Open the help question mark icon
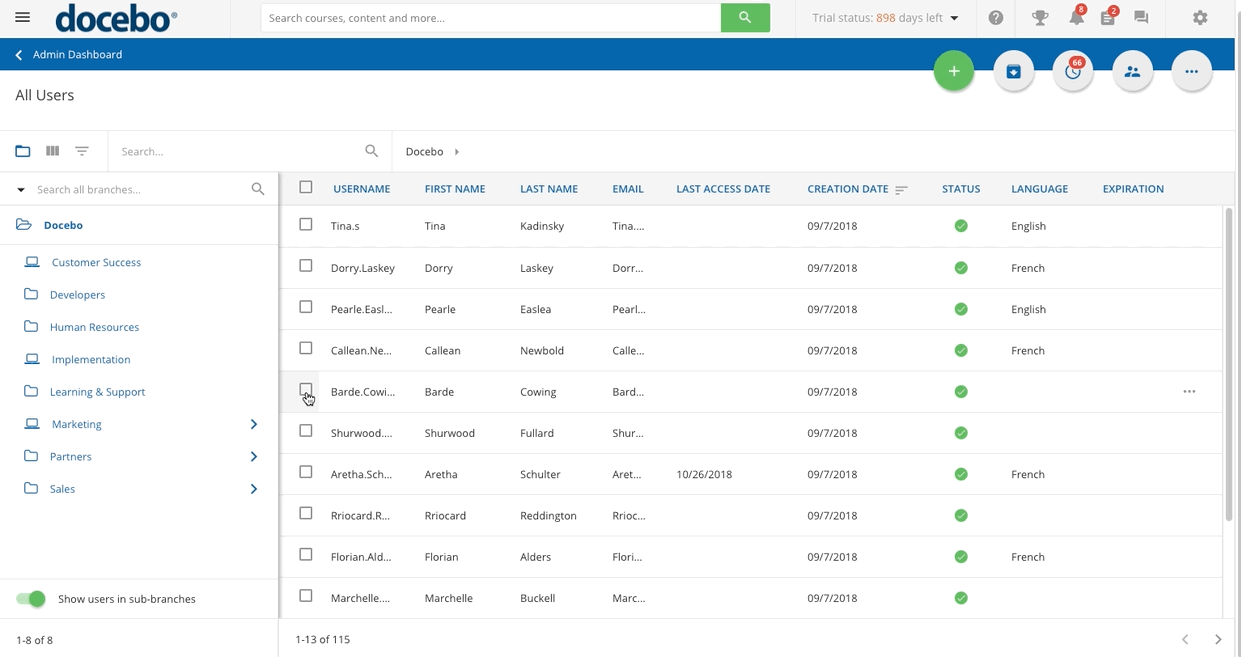 pos(996,18)
